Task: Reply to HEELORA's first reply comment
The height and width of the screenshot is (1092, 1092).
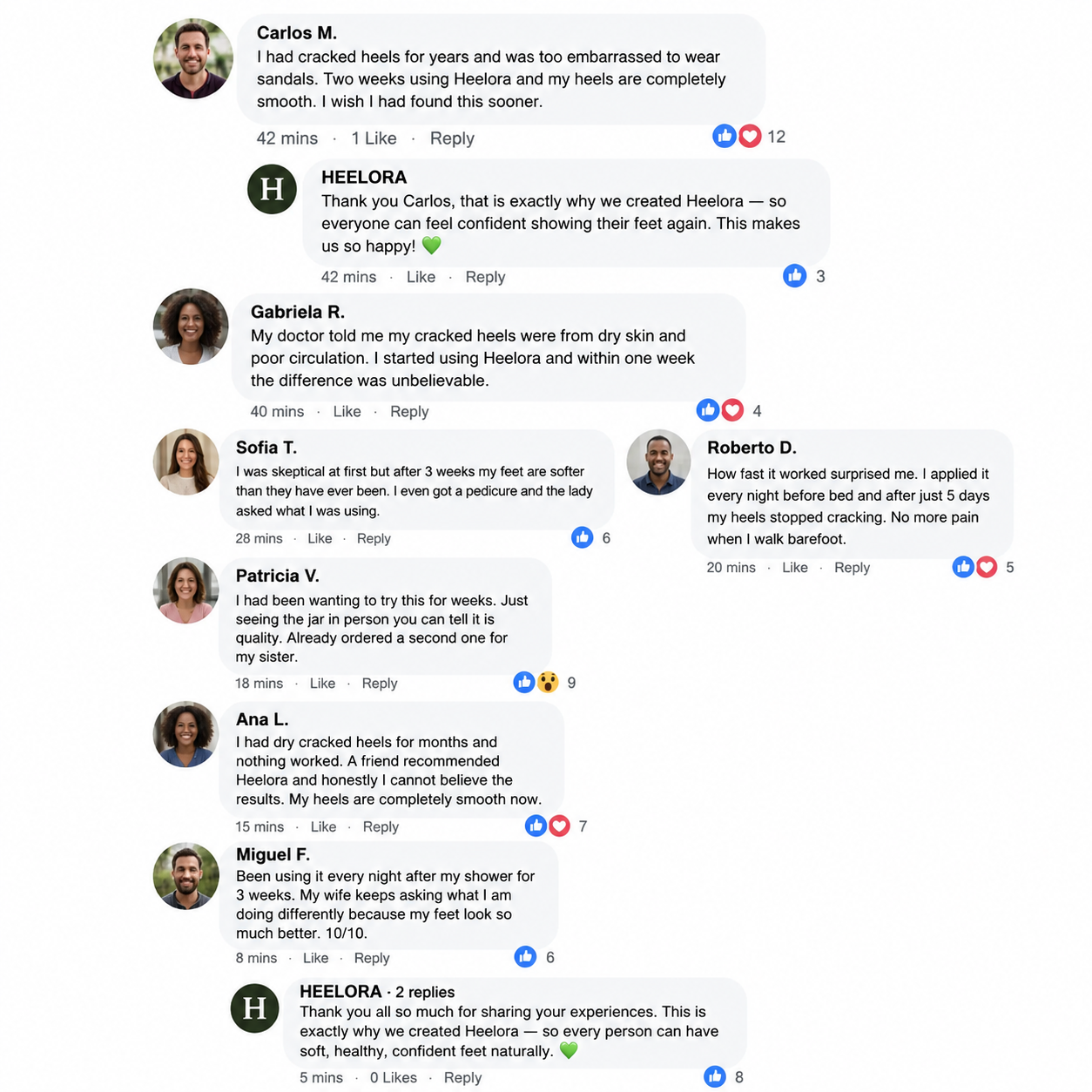Action: click(485, 277)
